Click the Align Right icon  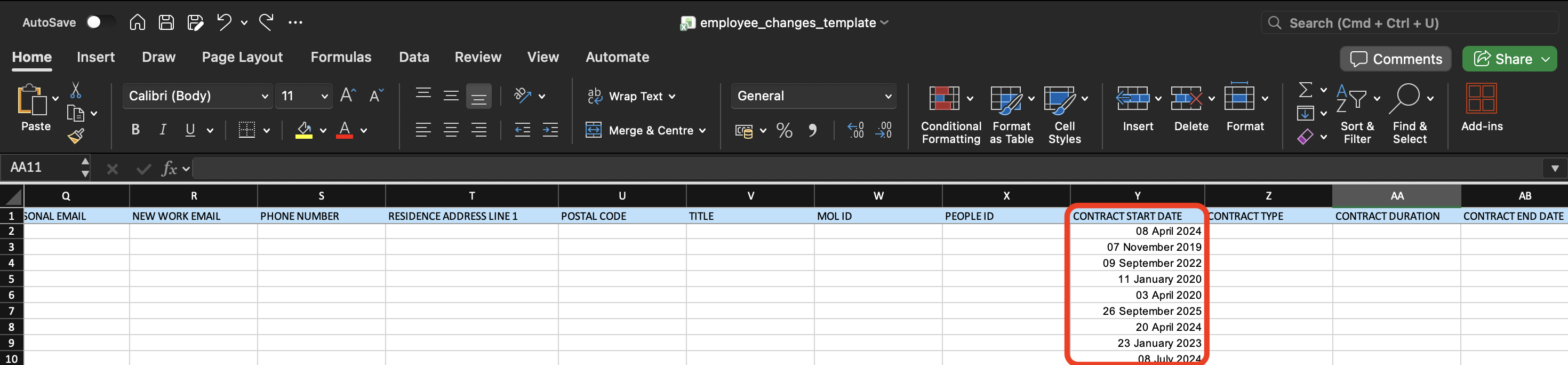click(x=479, y=130)
